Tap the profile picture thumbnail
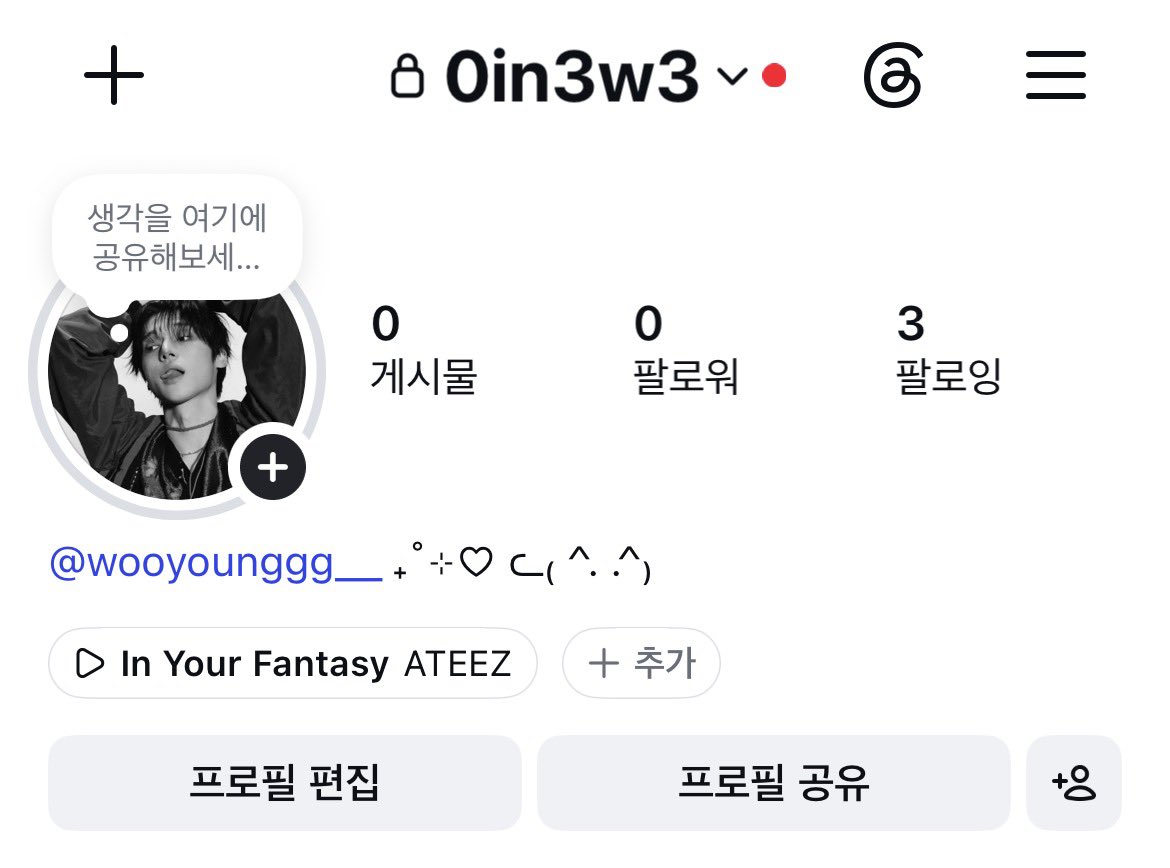 pyautogui.click(x=176, y=396)
